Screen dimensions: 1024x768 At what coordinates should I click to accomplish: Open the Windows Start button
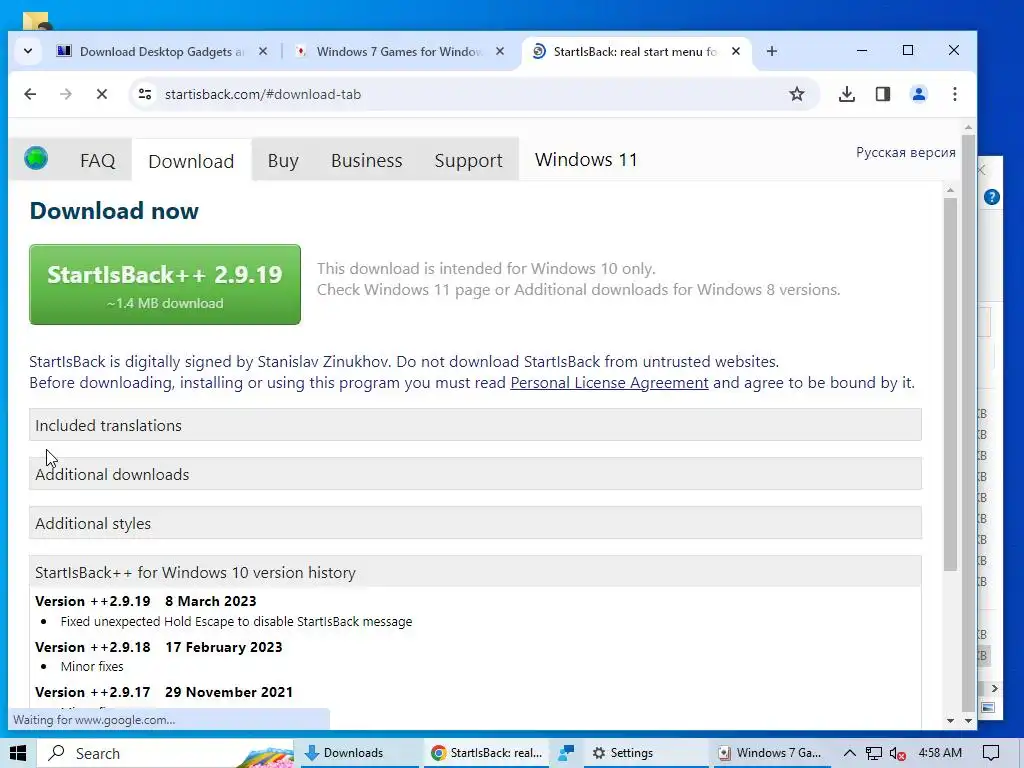point(18,753)
